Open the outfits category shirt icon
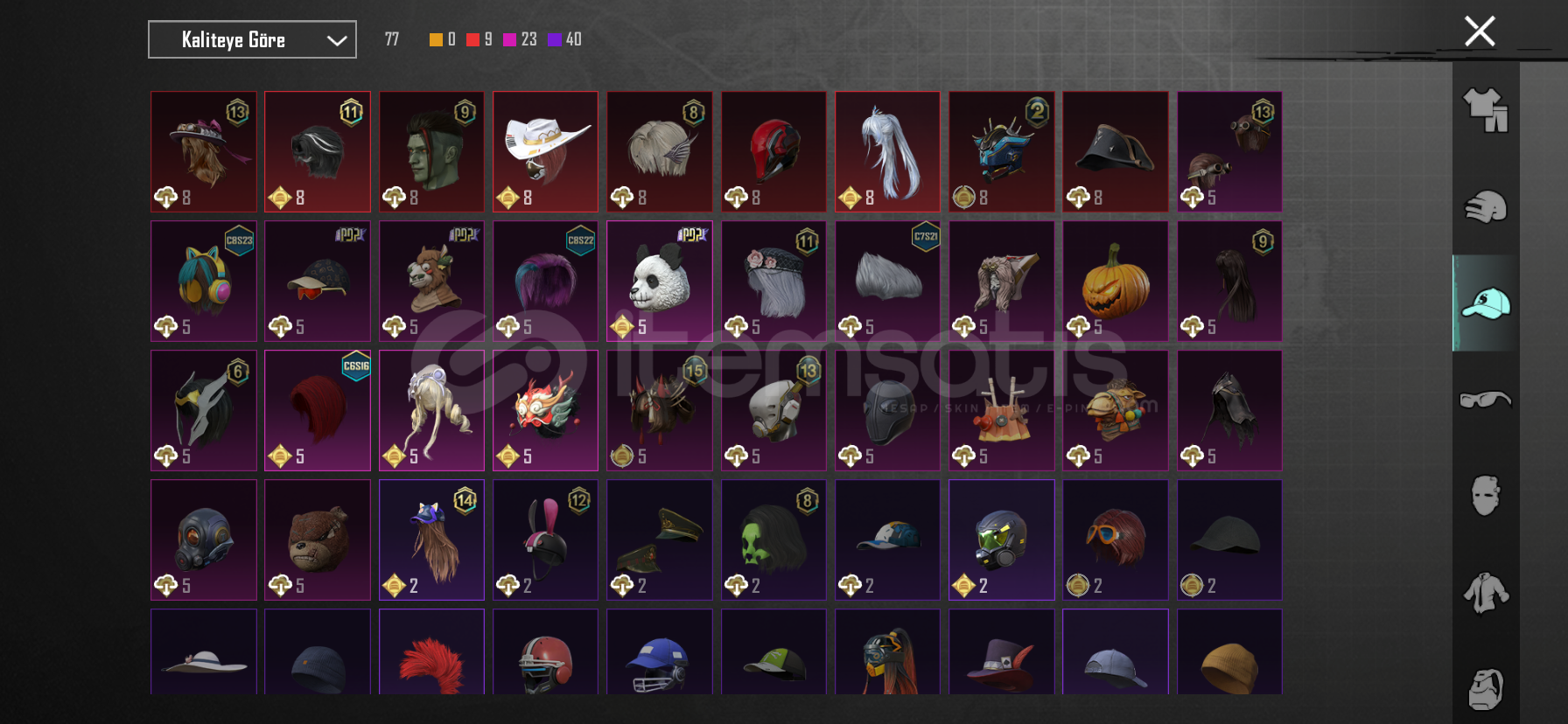The width and height of the screenshot is (1568, 724). click(1486, 110)
